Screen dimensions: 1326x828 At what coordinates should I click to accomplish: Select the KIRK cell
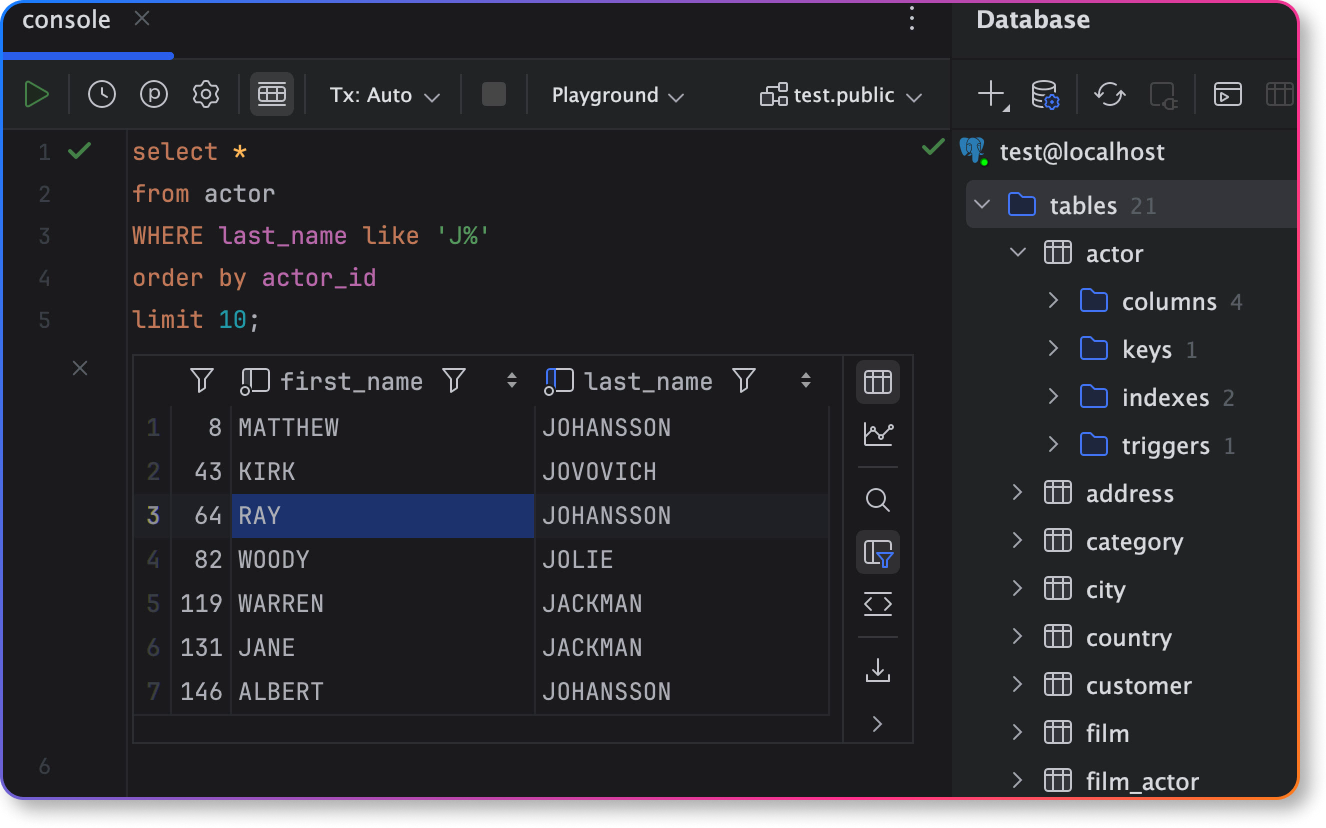383,472
